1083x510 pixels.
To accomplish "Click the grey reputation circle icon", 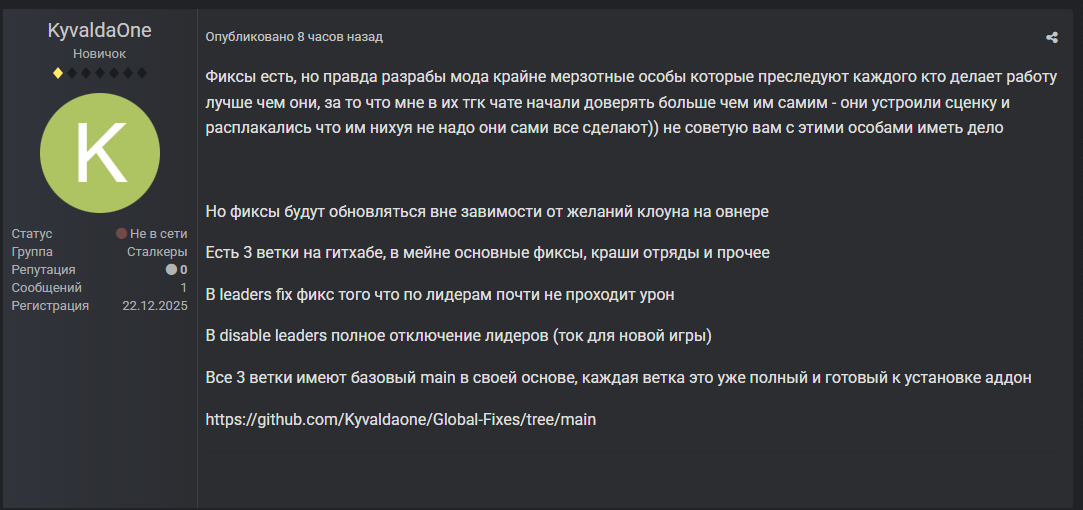I will [x=171, y=270].
